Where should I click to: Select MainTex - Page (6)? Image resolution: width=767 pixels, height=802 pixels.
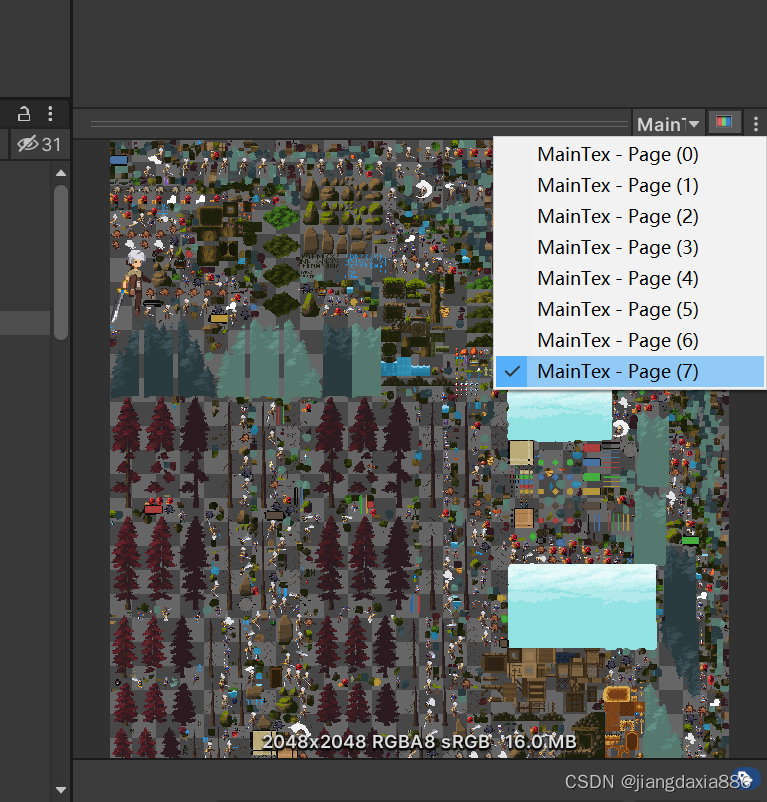(630, 341)
